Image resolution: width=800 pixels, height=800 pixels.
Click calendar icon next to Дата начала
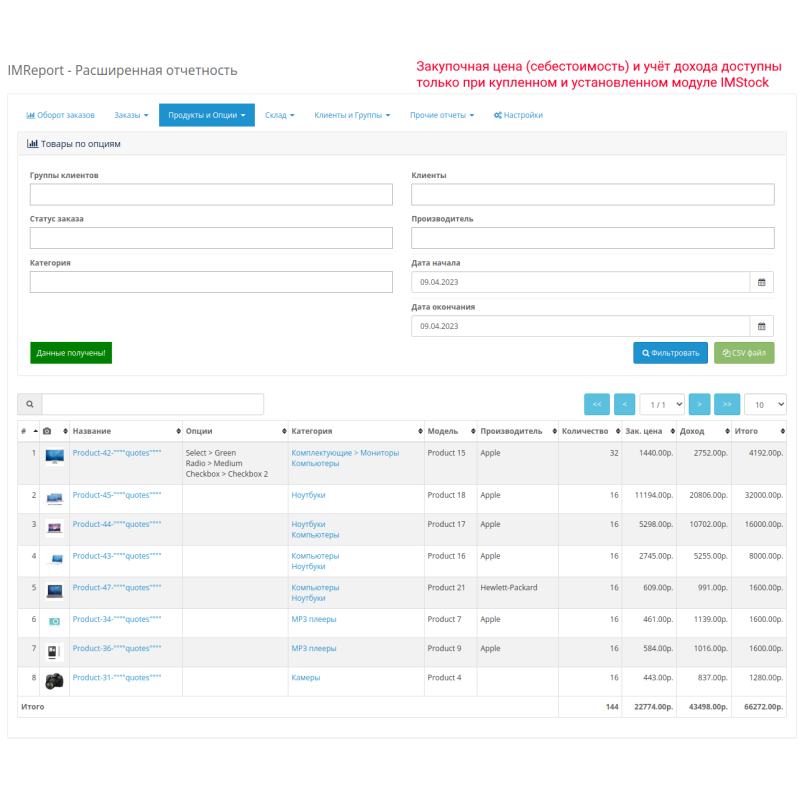(x=761, y=283)
